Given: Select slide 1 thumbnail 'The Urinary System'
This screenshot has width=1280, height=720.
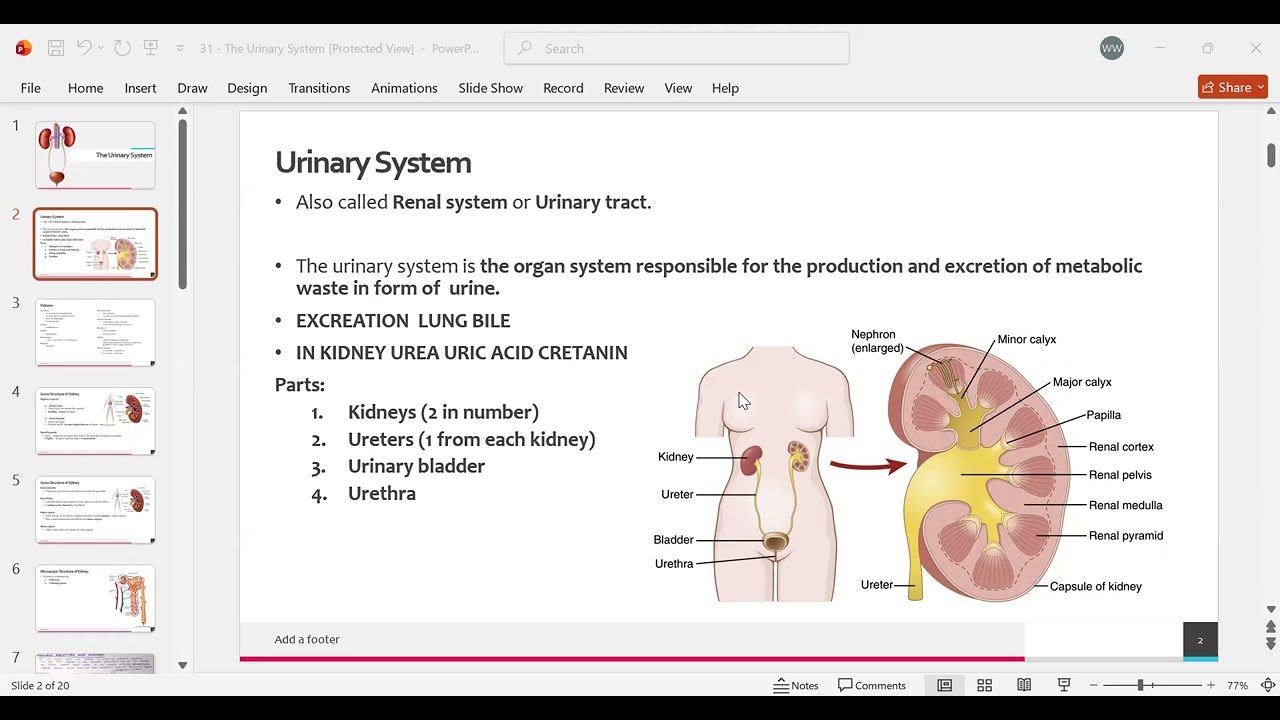Looking at the screenshot, I should [x=96, y=155].
